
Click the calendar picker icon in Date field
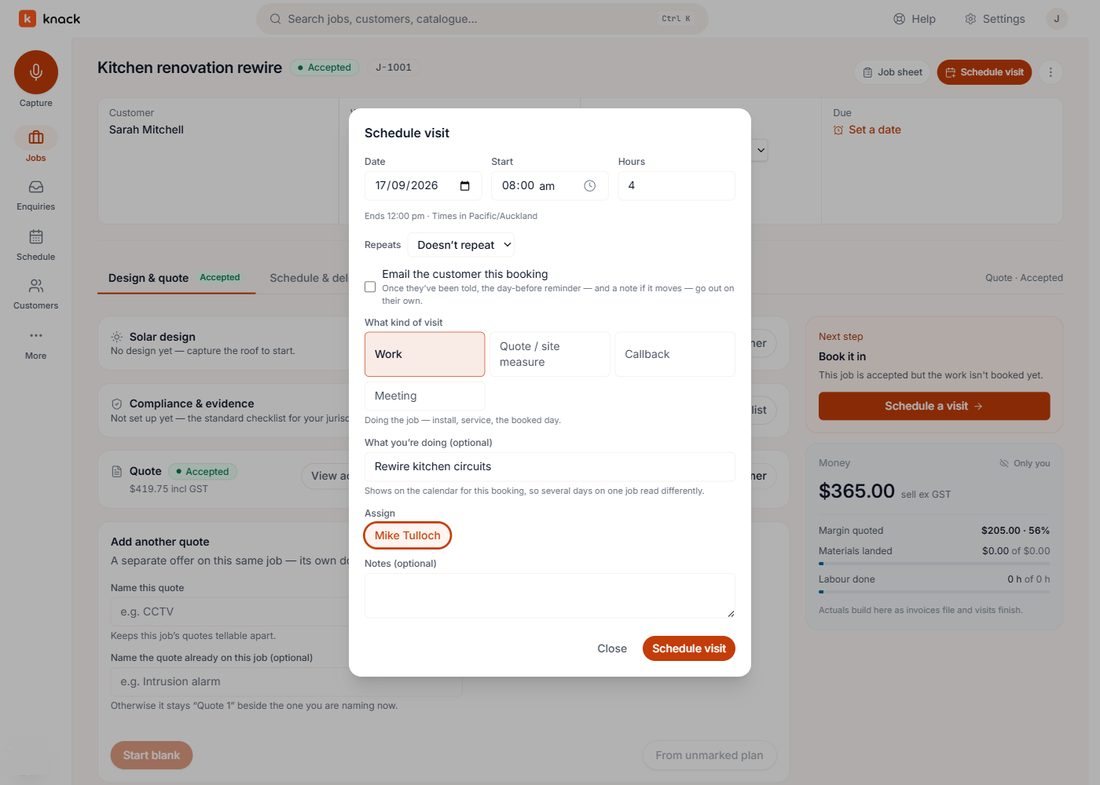[x=464, y=186]
